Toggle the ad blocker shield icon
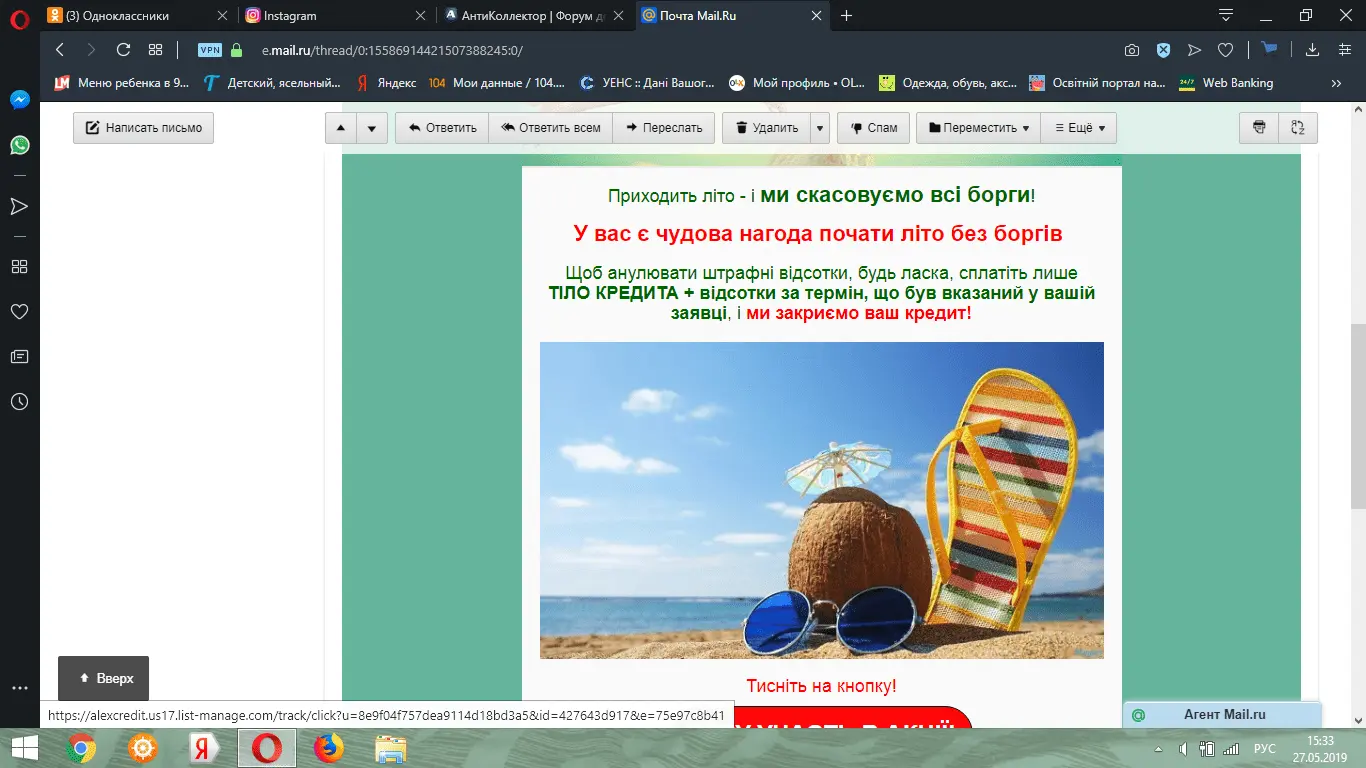Viewport: 1366px width, 768px height. (x=1163, y=50)
